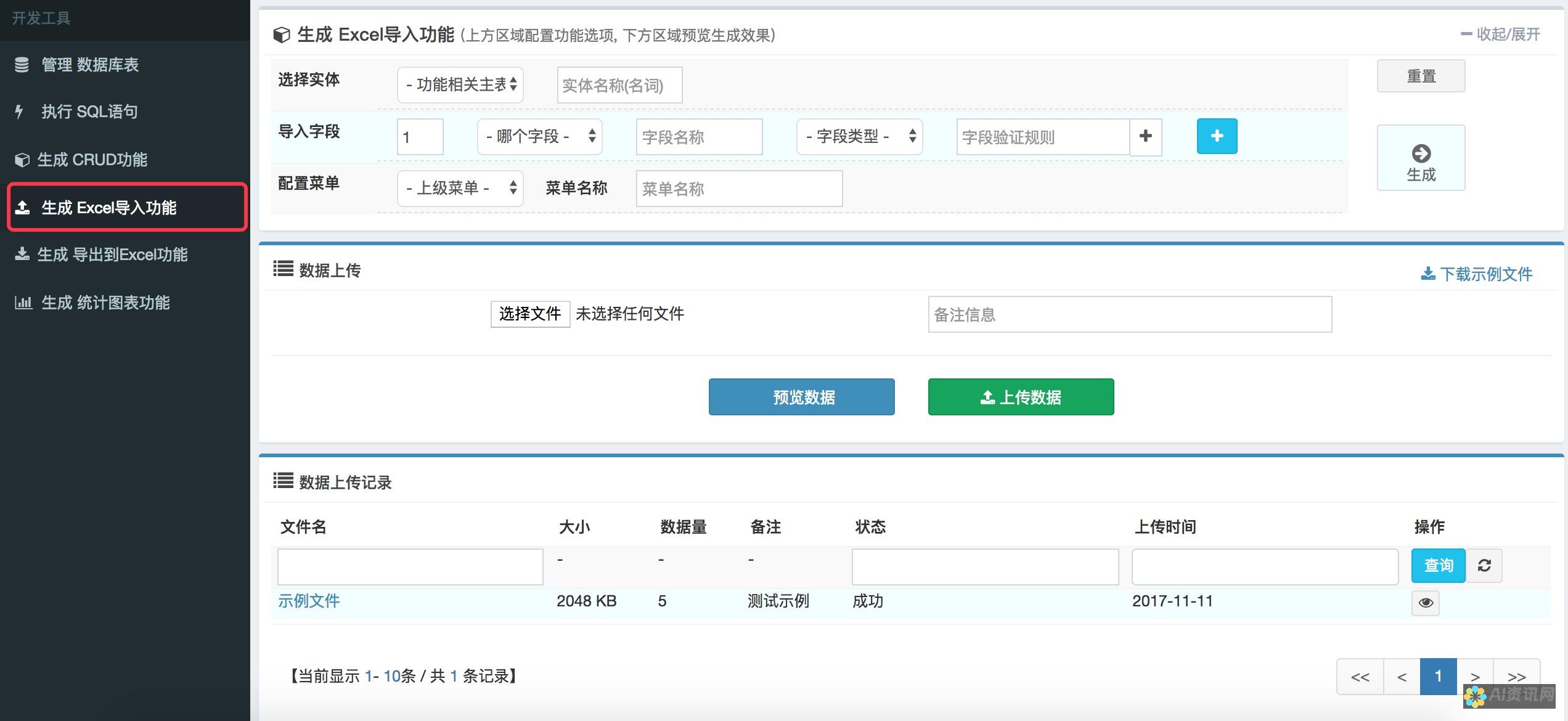Image resolution: width=1568 pixels, height=721 pixels.
Task: Focus the 状态 filter input
Action: [x=985, y=566]
